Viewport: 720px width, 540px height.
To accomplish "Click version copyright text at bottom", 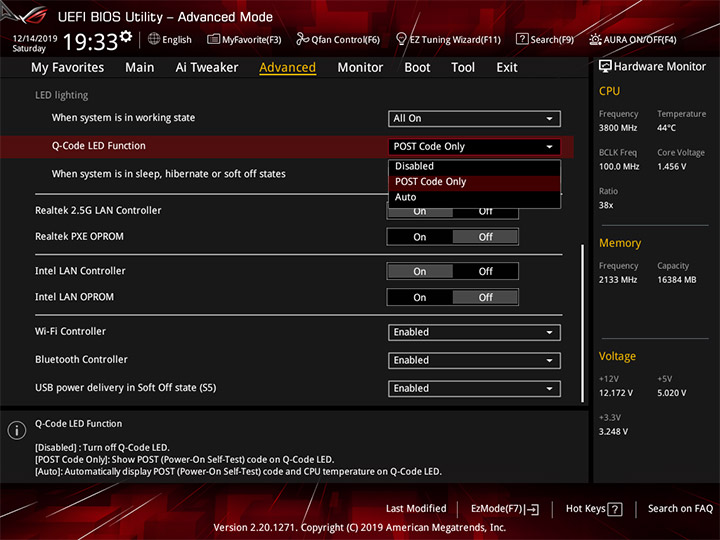I will (360, 528).
